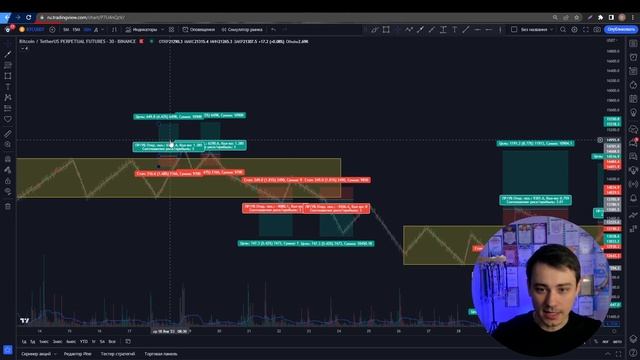Viewport: 640px width, 360px height.
Task: Open the alerts clock icon in the right sidebar
Action: tap(633, 57)
